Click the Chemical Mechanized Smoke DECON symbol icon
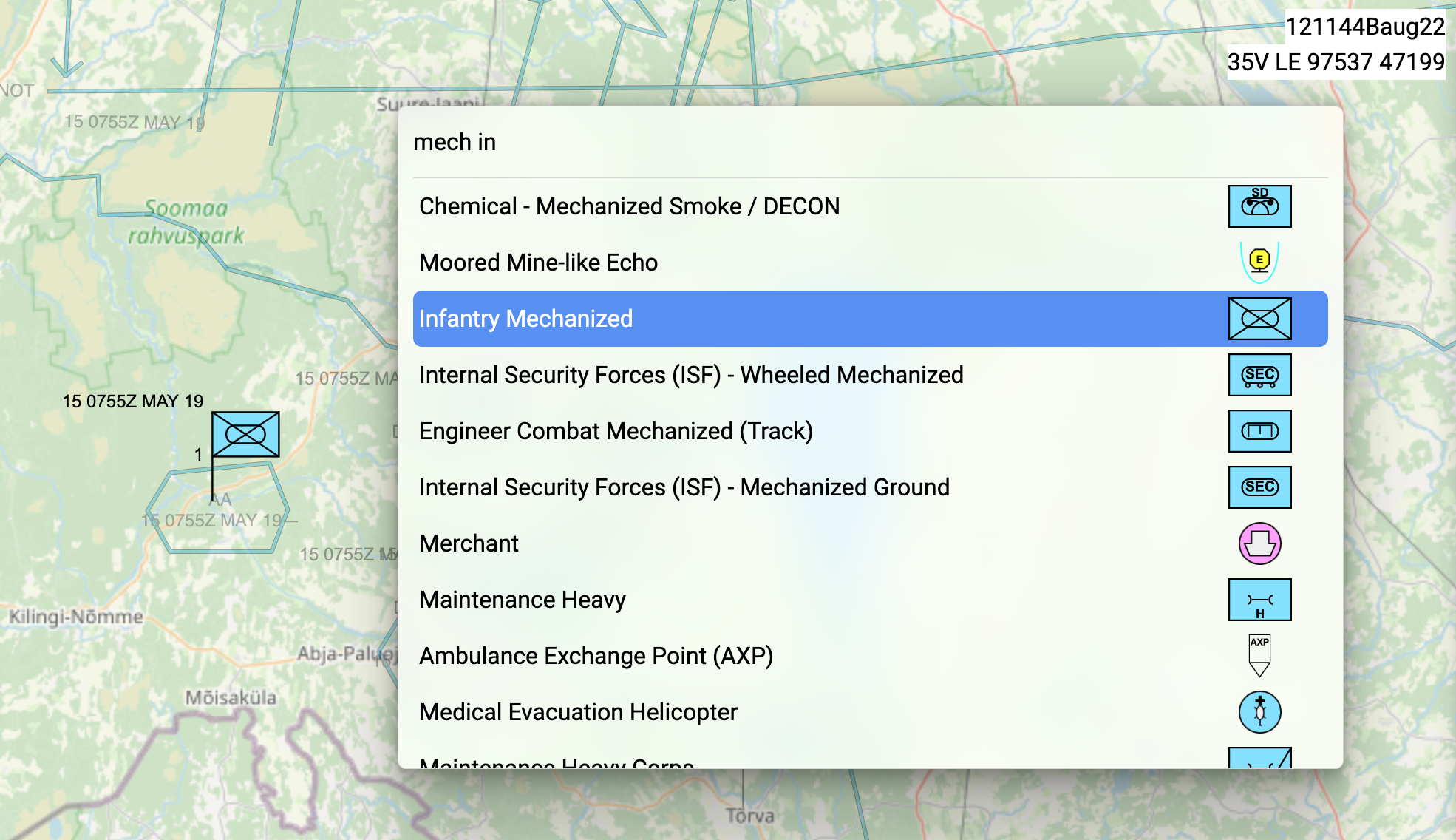This screenshot has width=1456, height=840. pos(1259,206)
